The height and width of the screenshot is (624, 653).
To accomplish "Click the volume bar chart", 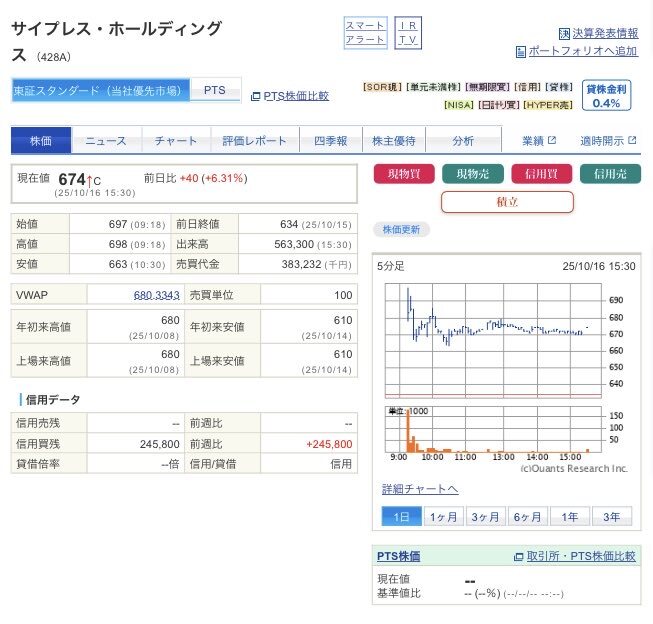I will (493, 429).
